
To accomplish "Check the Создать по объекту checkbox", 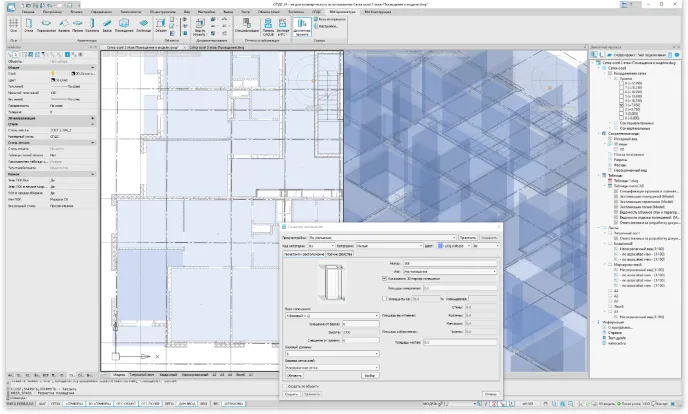I will (x=284, y=384).
